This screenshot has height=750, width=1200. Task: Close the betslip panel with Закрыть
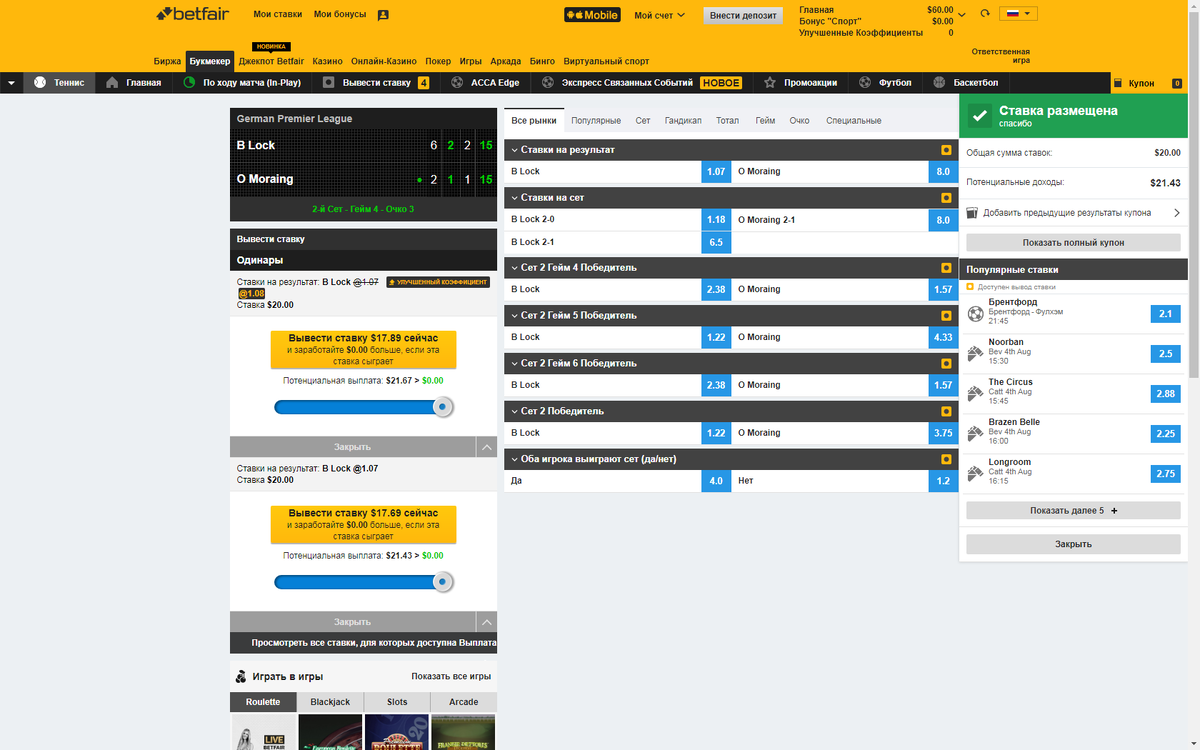1073,544
